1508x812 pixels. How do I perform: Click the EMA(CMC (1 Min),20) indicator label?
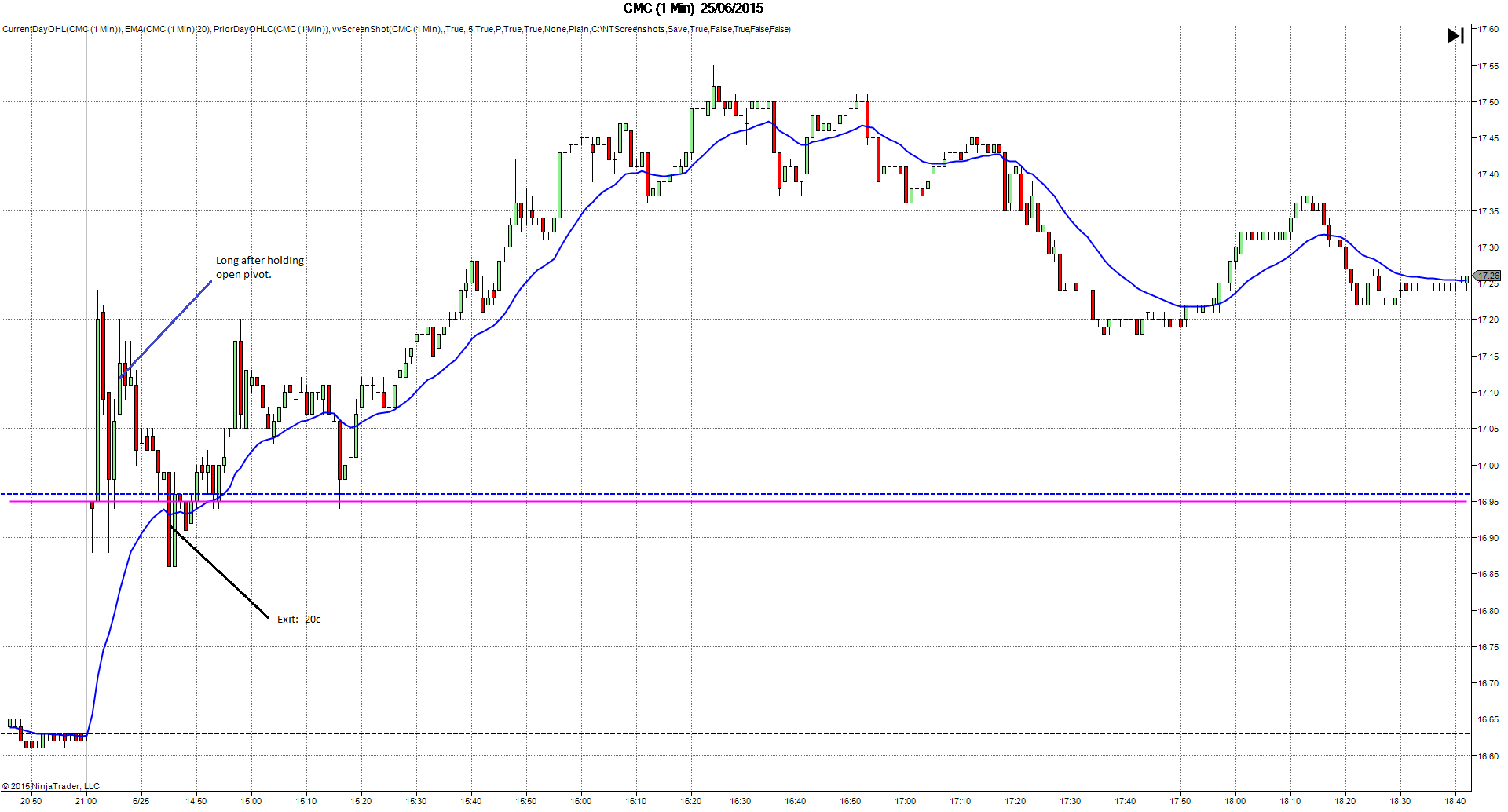click(167, 29)
